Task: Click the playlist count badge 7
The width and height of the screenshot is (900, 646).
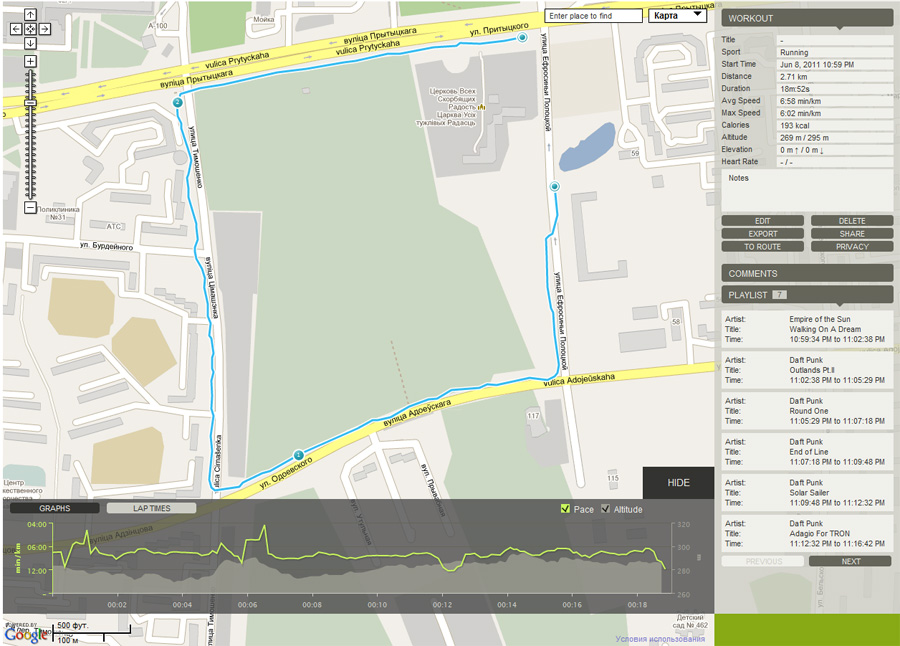Action: (x=779, y=295)
